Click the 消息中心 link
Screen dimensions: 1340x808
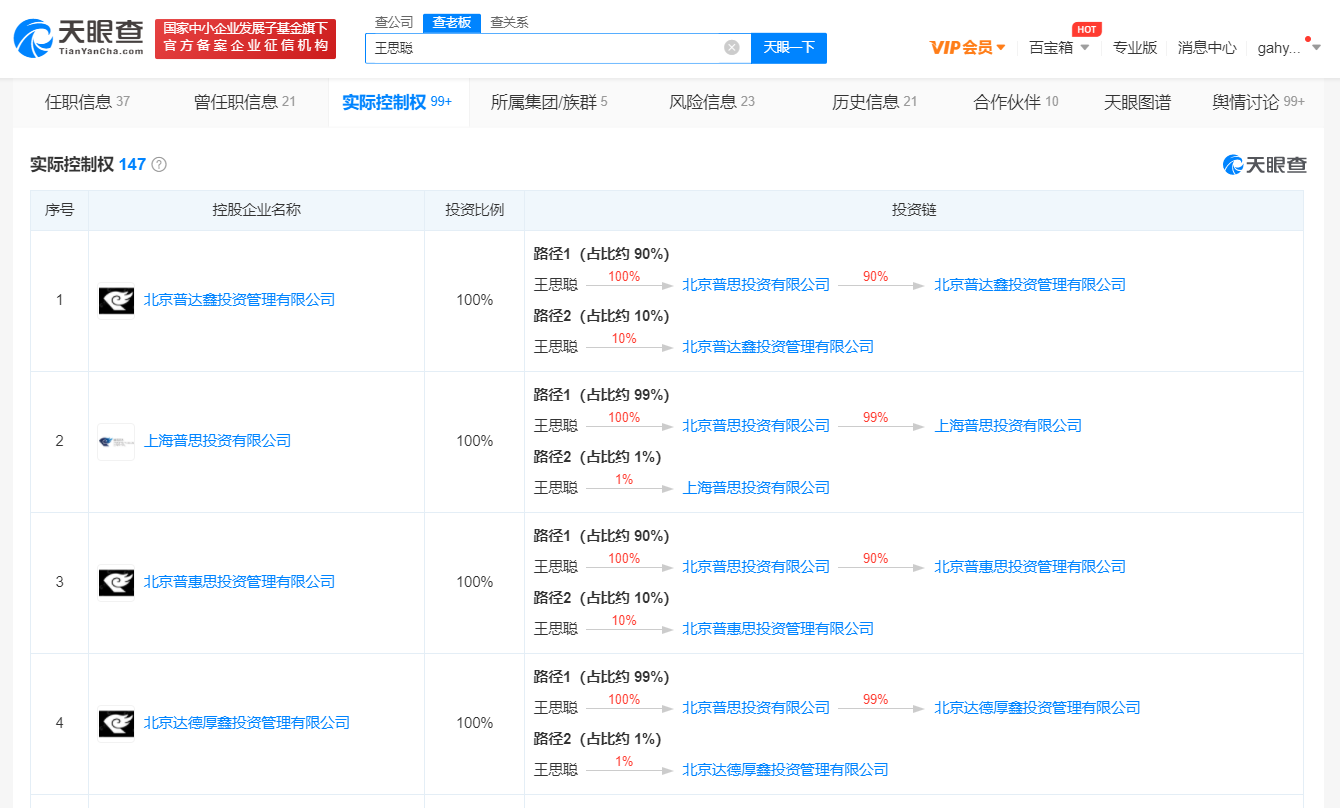point(1207,47)
